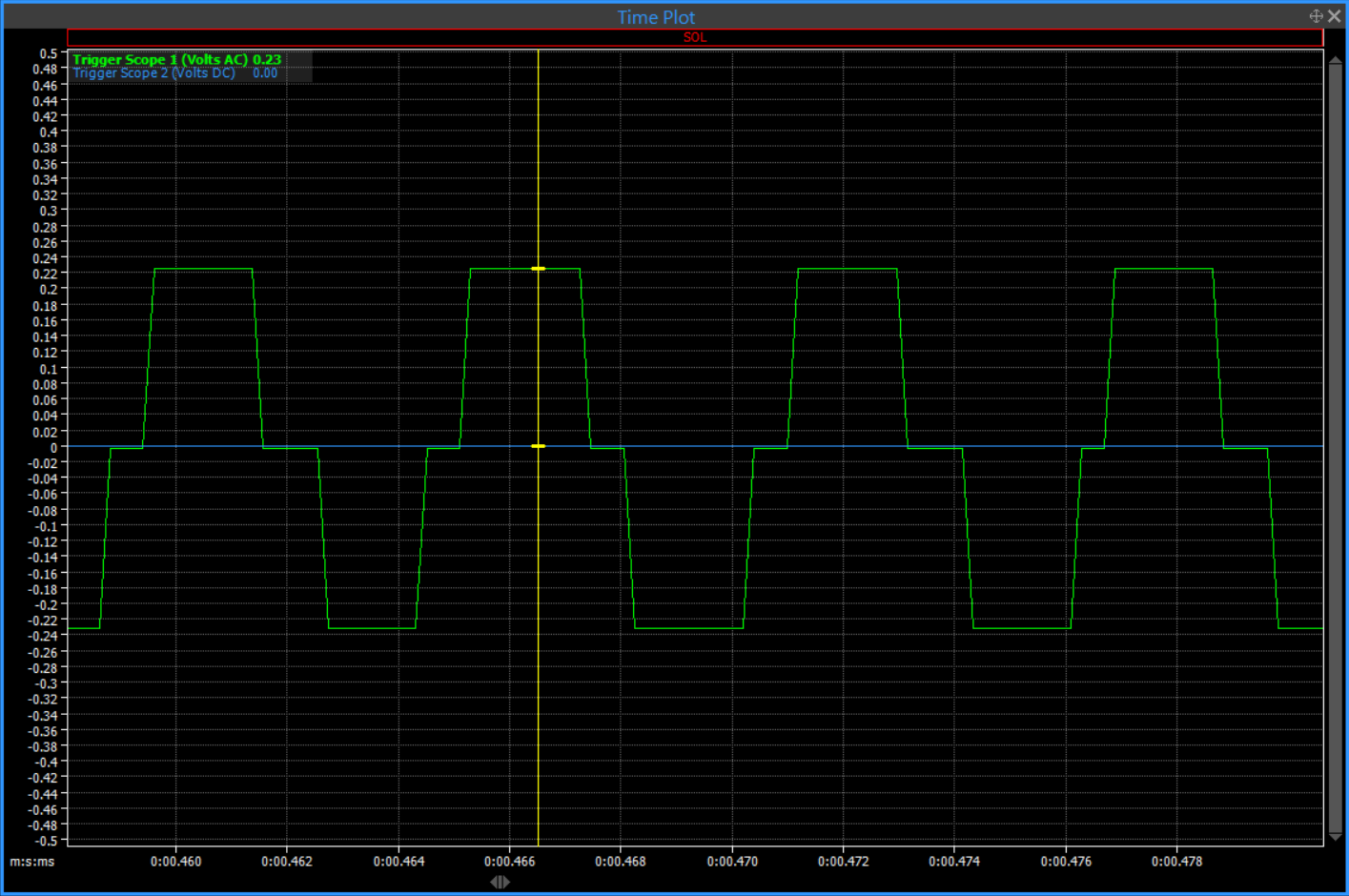Click the Time Plot title text
Image resolution: width=1349 pixels, height=896 pixels.
click(x=656, y=17)
